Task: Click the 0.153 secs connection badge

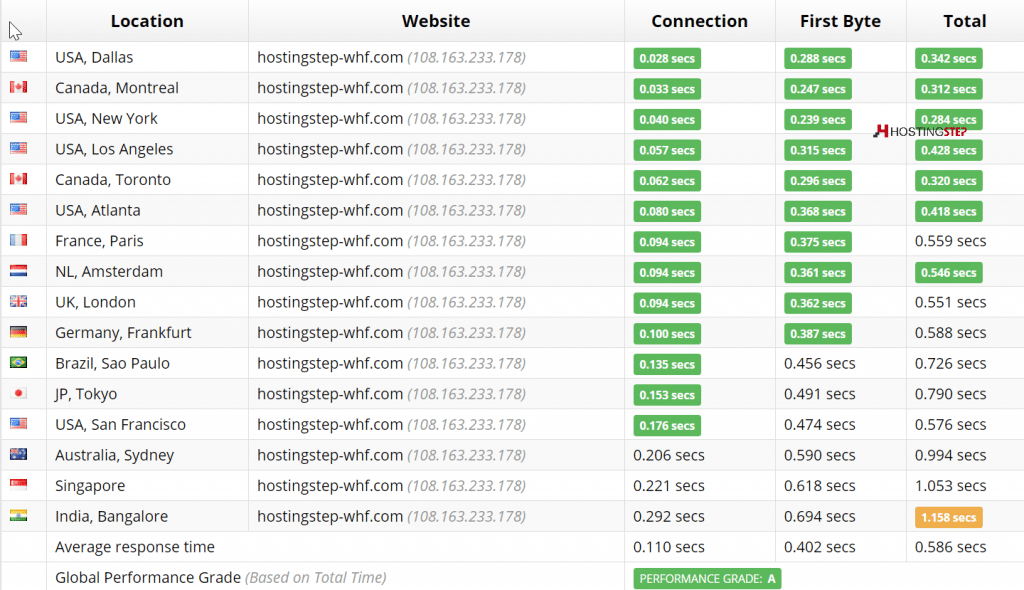Action: [x=667, y=395]
